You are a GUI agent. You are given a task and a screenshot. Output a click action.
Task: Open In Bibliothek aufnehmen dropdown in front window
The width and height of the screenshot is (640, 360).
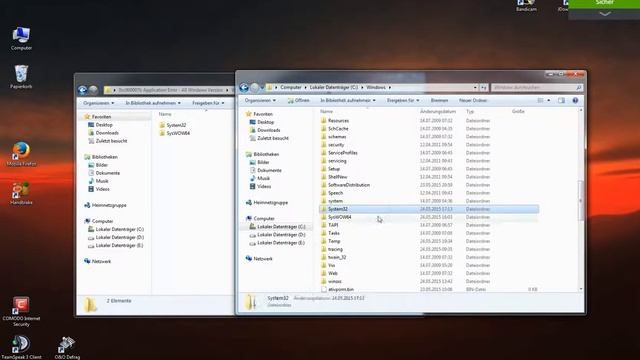point(348,100)
